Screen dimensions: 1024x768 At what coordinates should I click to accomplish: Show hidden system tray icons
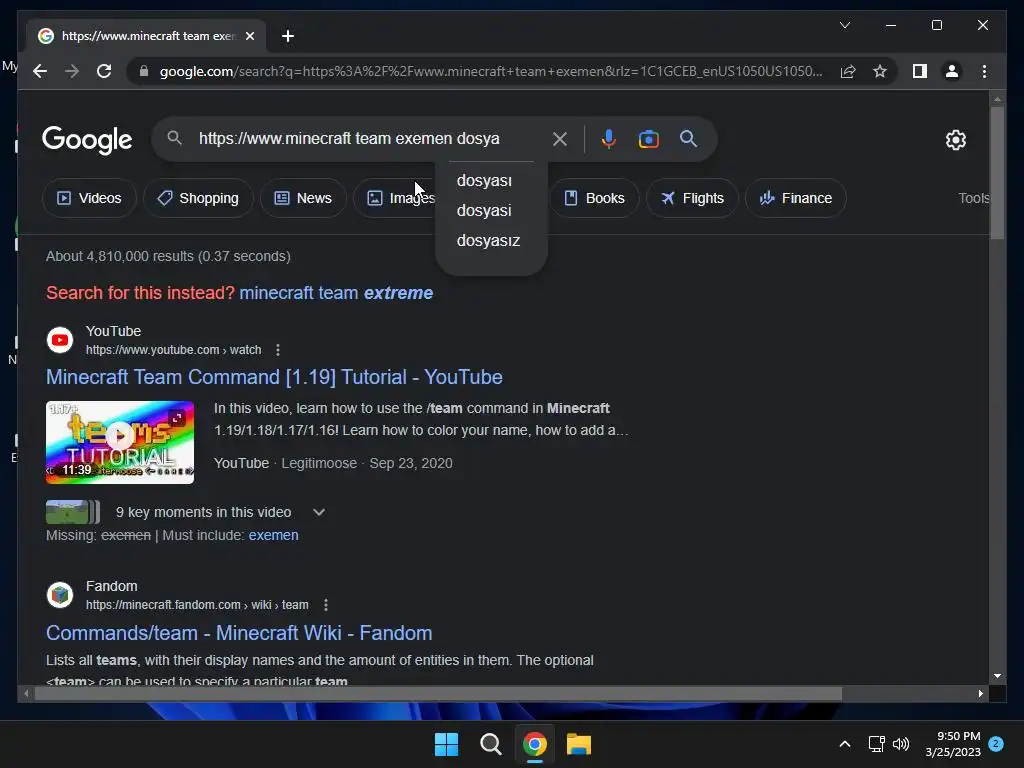844,744
